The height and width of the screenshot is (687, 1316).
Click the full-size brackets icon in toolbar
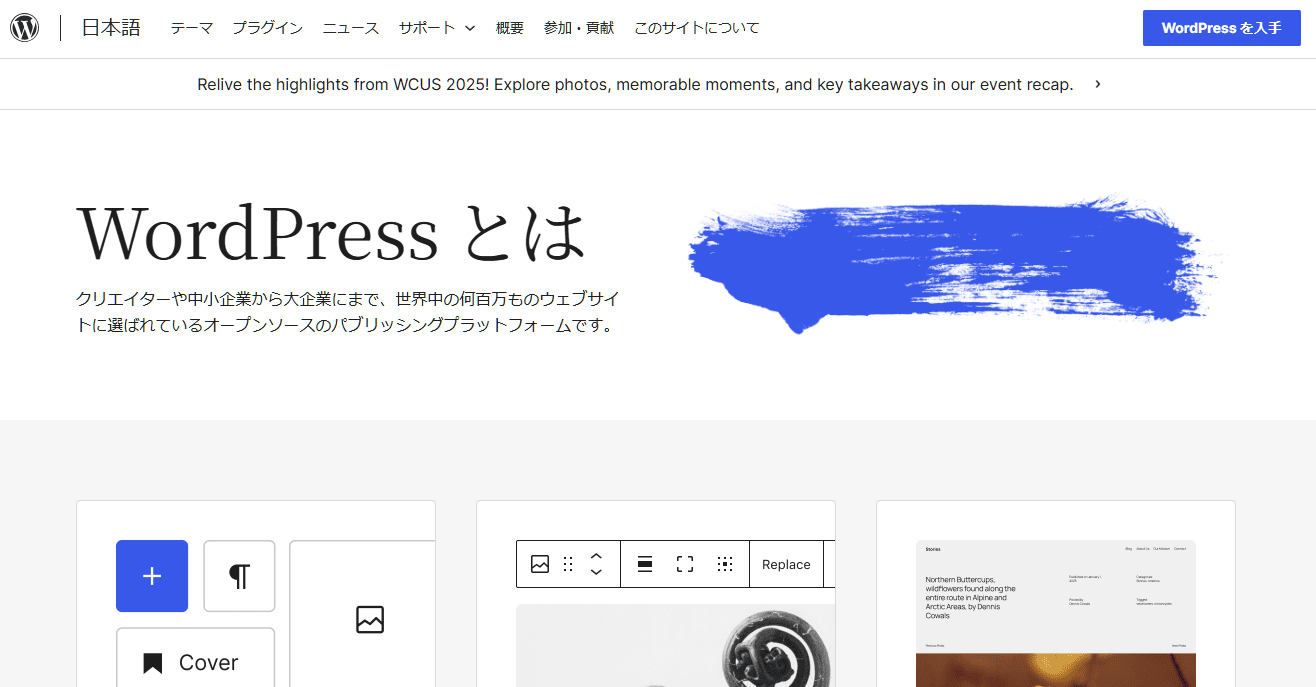click(685, 564)
